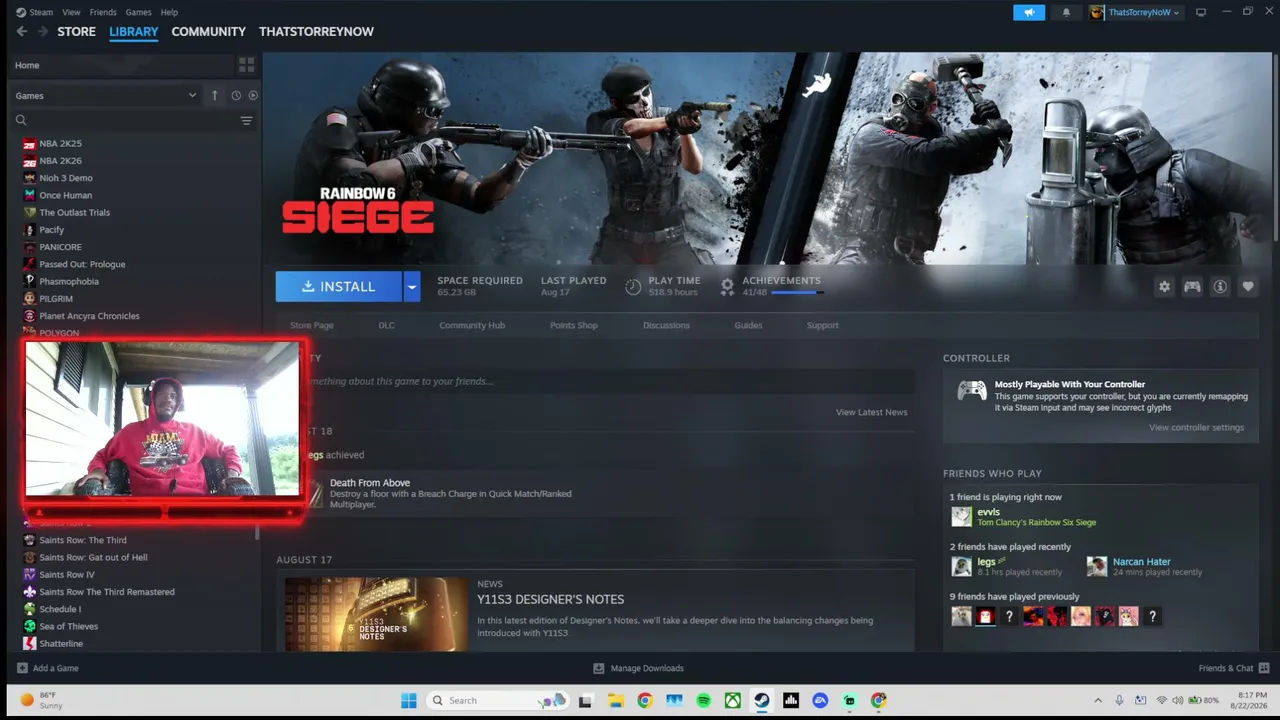Open the announcements megaphone button

(x=1029, y=12)
